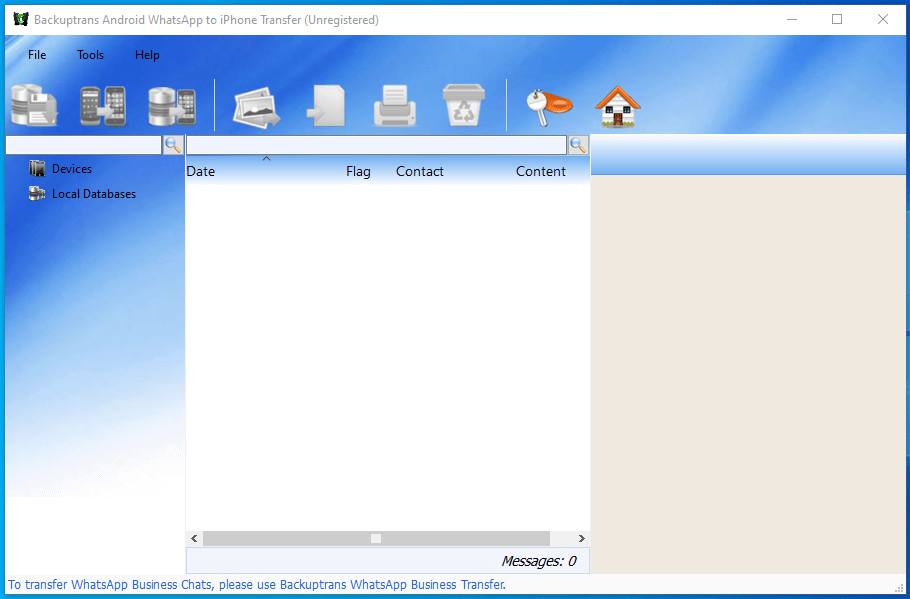Click the horizontal scrollbar left arrow
Image resolution: width=910 pixels, height=599 pixels.
194,539
